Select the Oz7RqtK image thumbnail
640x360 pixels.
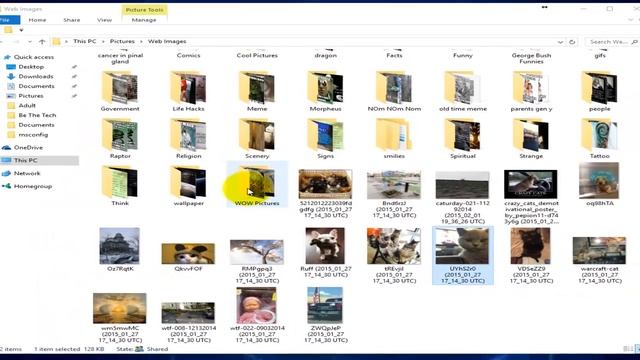(120, 246)
